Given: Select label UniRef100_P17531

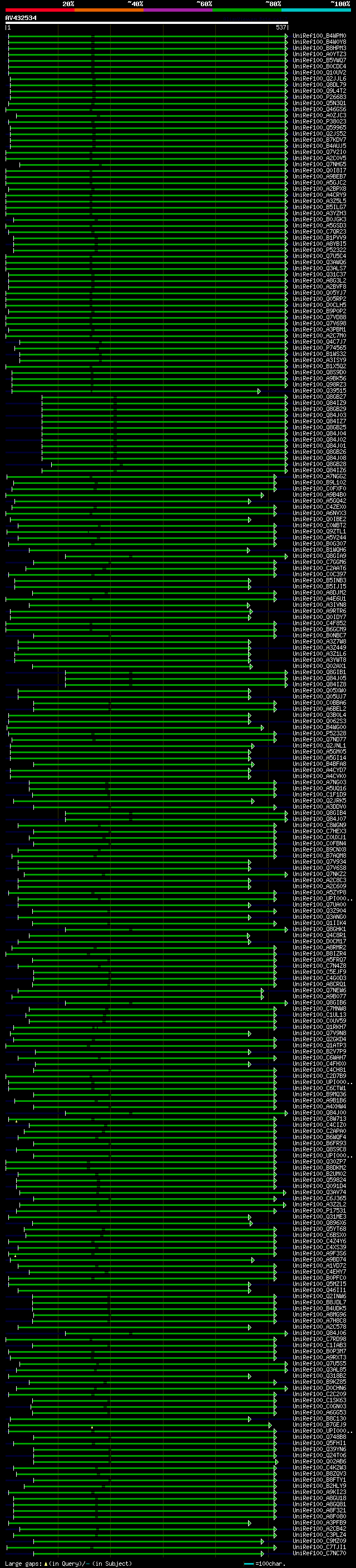Looking at the screenshot, I should pyautogui.click(x=319, y=1211).
